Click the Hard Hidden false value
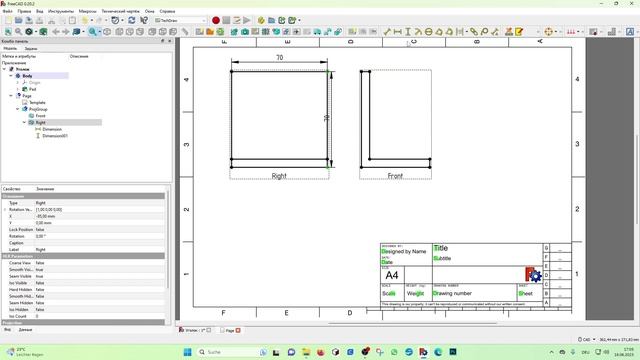 click(100, 289)
